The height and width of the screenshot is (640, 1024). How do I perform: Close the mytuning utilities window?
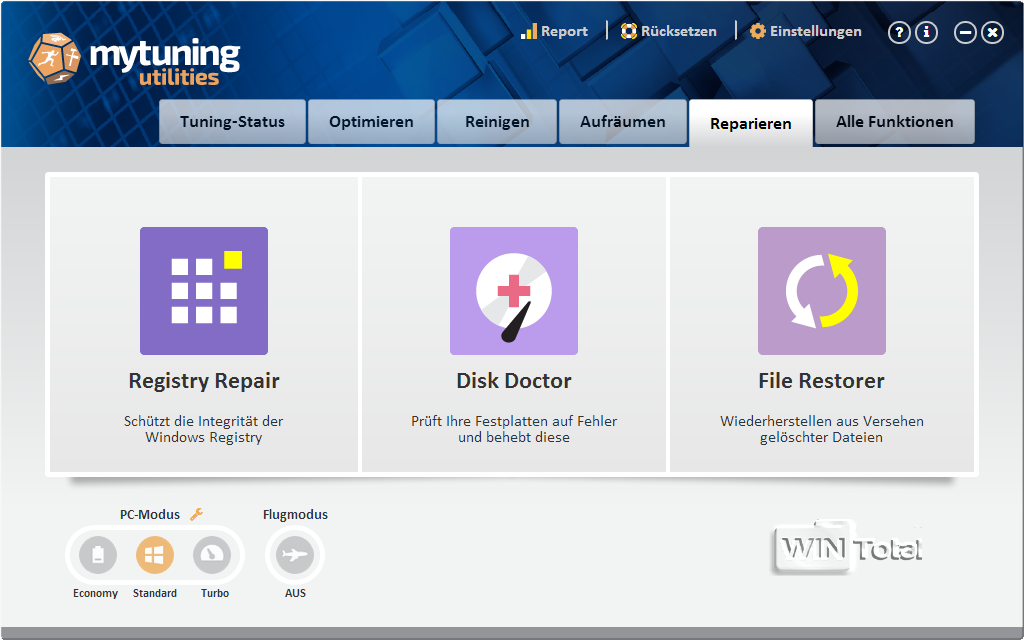click(993, 32)
